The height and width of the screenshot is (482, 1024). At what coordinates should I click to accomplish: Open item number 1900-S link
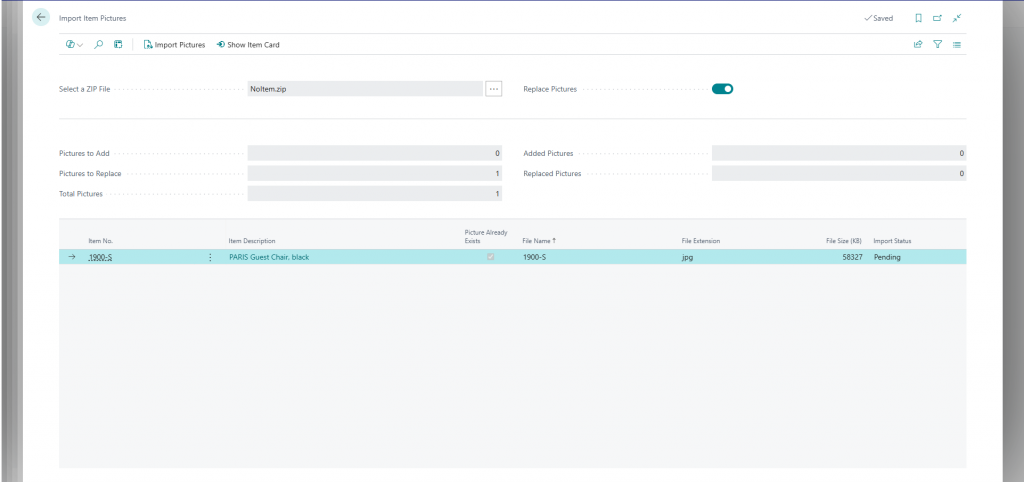coord(100,257)
